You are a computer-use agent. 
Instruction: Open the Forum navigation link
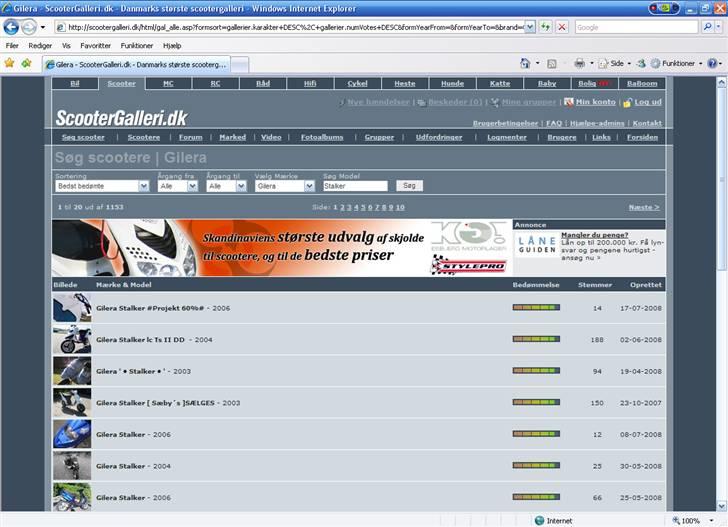190,137
